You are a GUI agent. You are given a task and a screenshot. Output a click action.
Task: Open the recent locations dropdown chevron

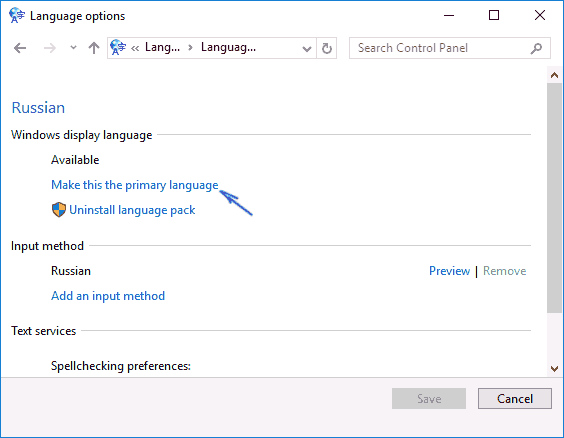click(73, 47)
